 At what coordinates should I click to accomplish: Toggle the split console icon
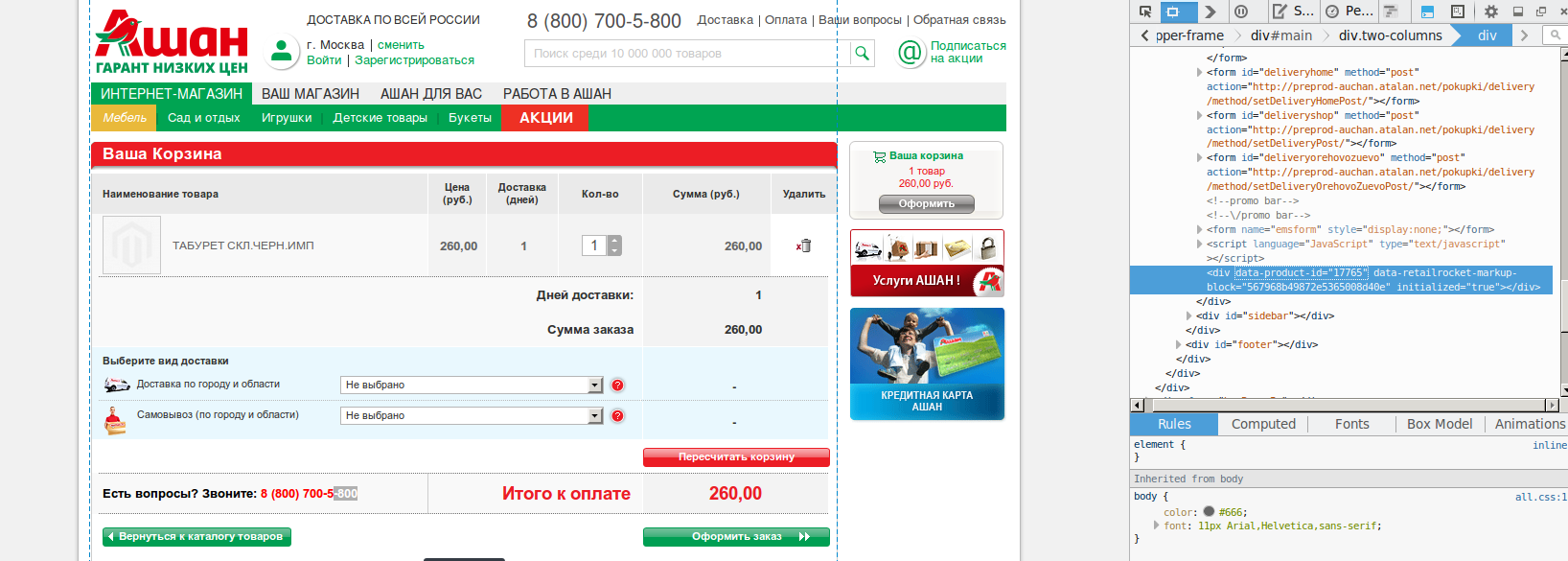1427,12
